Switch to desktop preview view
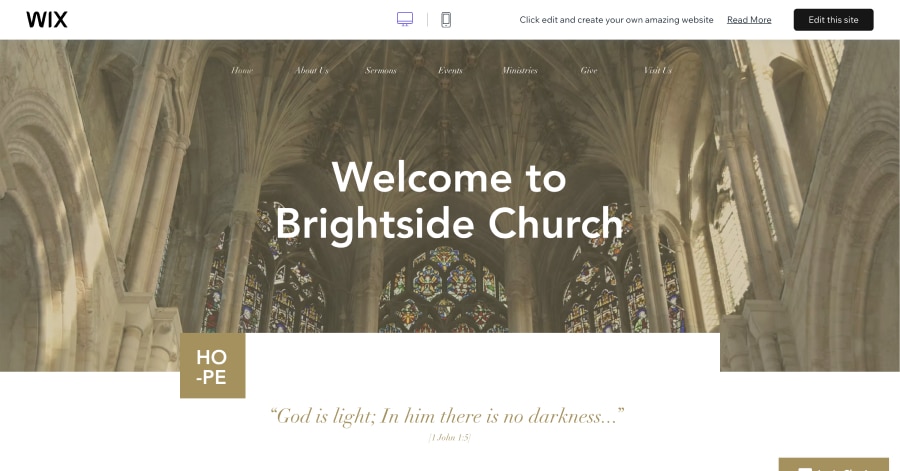This screenshot has height=471, width=900. coord(405,20)
